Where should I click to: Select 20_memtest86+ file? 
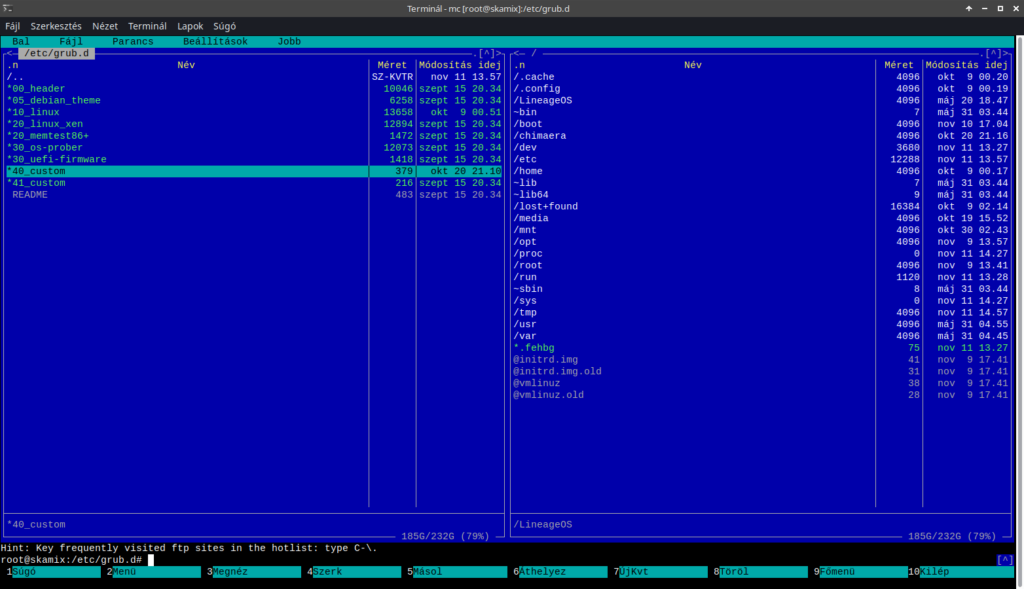point(253,136)
